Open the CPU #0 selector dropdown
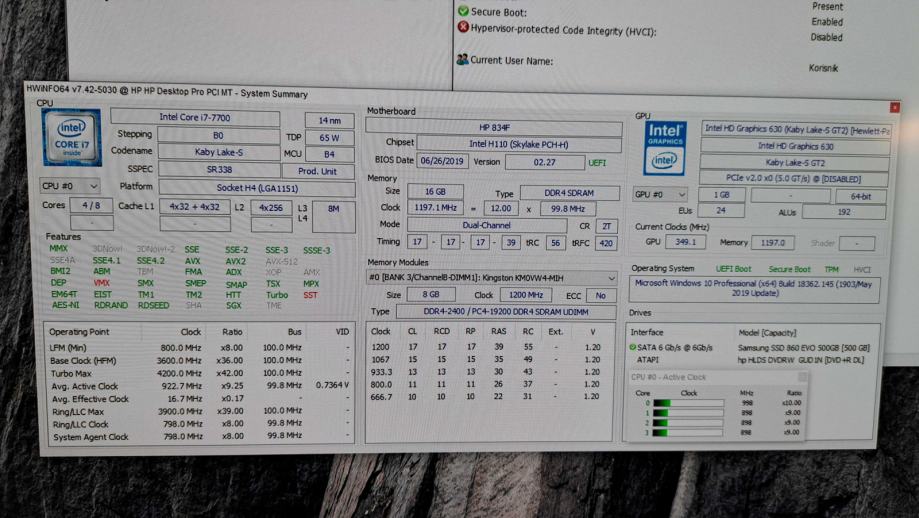The width and height of the screenshot is (919, 518). (x=70, y=186)
